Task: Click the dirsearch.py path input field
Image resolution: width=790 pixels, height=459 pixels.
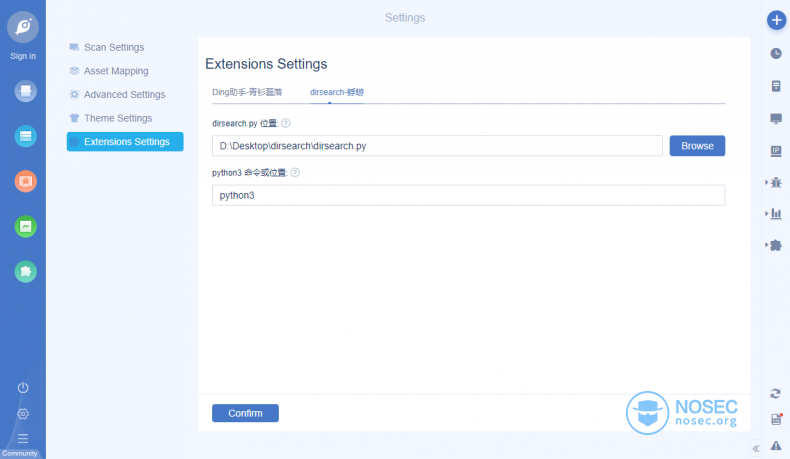Action: click(437, 146)
